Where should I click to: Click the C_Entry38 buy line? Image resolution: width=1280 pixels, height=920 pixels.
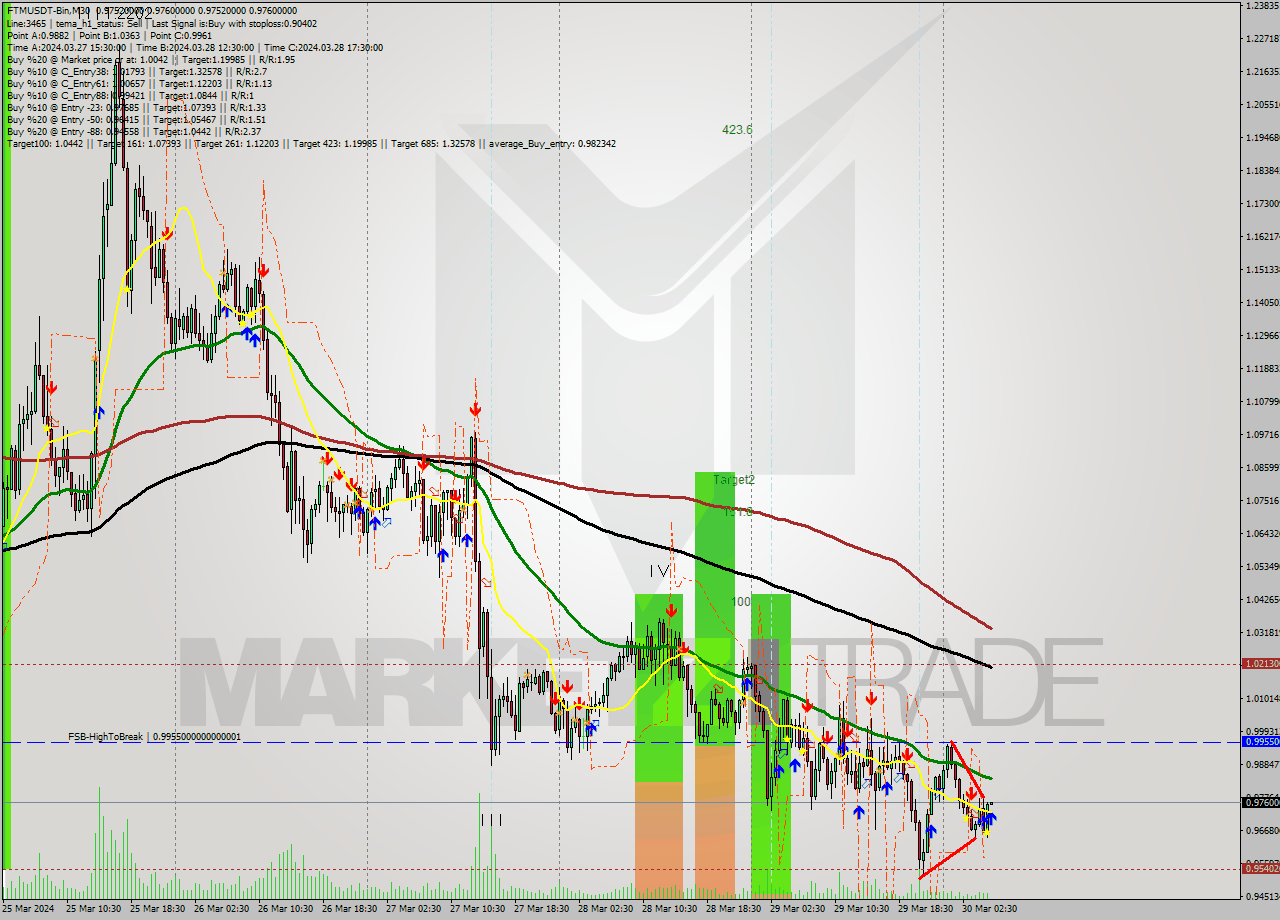coord(135,71)
